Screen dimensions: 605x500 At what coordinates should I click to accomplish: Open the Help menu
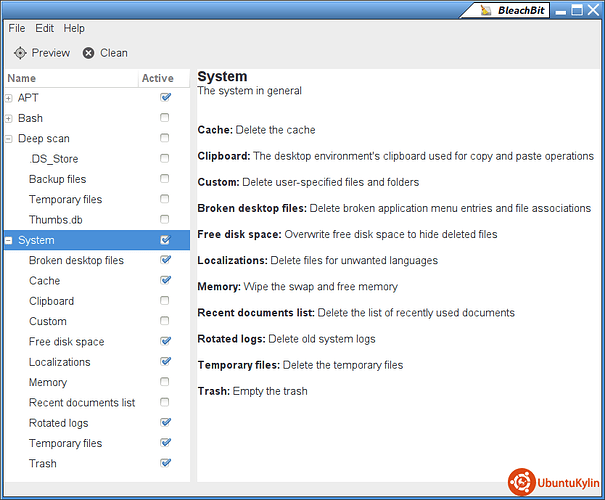(75, 29)
